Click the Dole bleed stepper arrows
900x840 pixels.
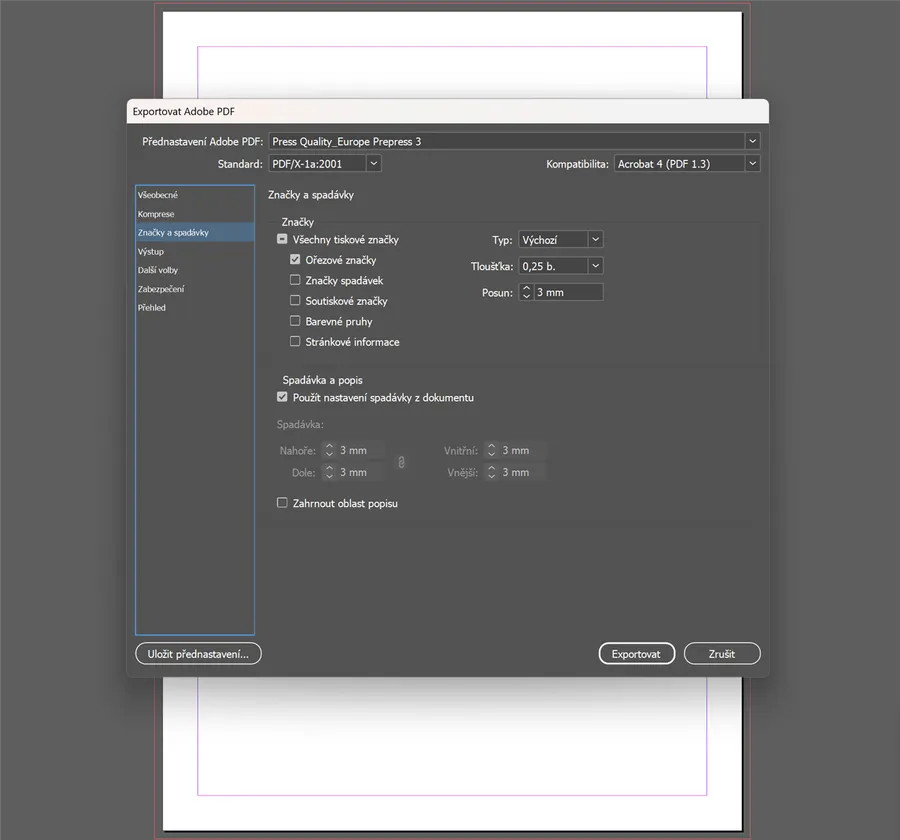[329, 472]
